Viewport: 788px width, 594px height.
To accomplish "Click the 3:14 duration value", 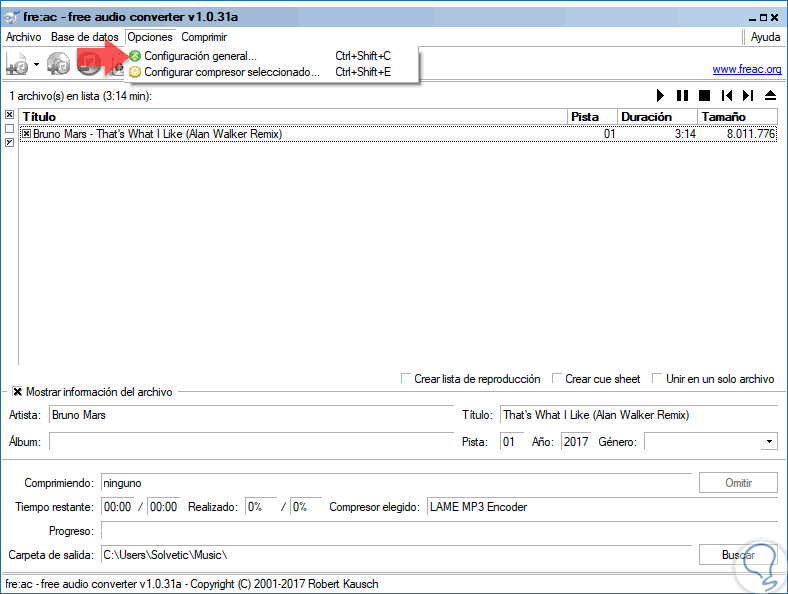I will [x=685, y=134].
